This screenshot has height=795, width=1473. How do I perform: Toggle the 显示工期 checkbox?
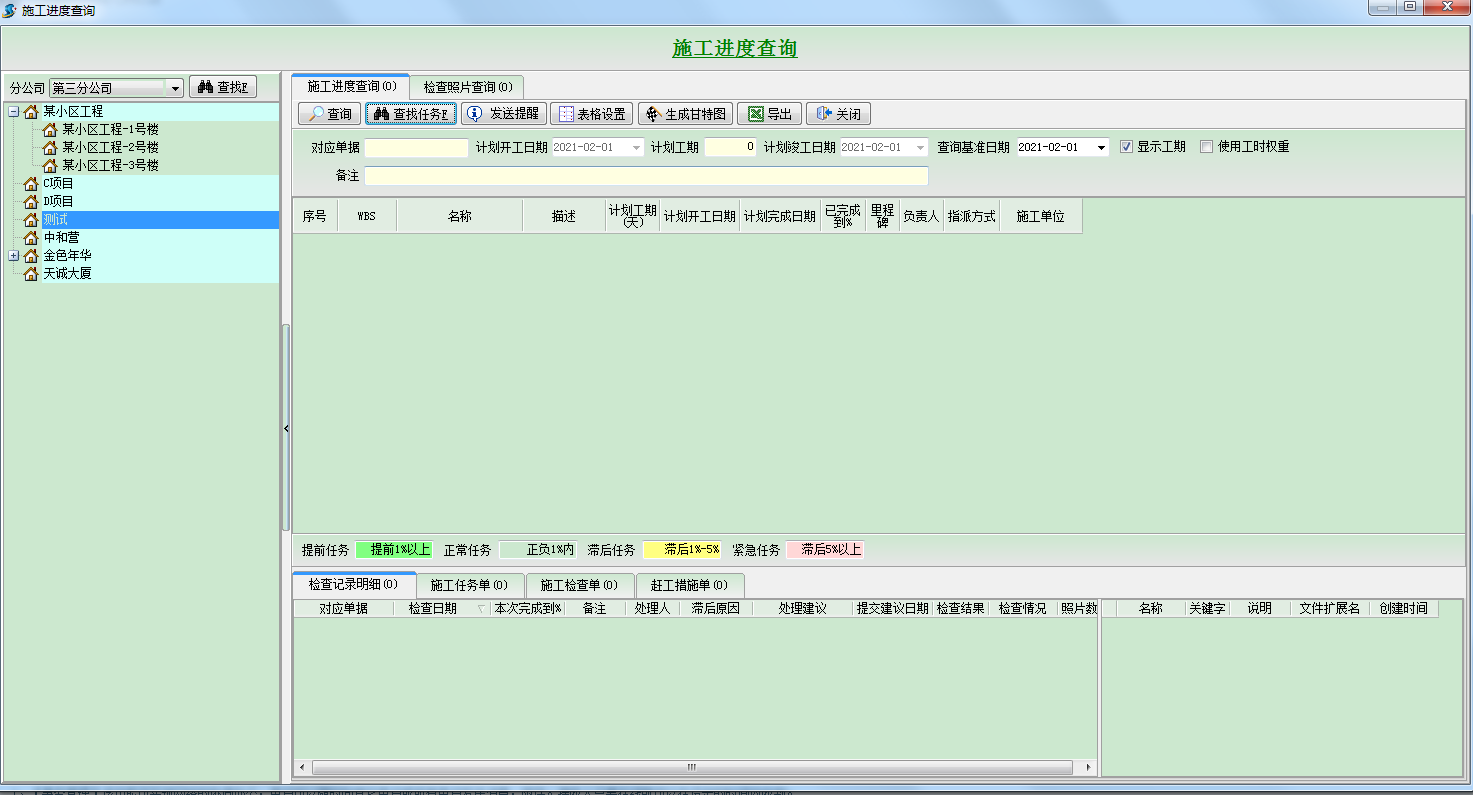click(x=1126, y=147)
